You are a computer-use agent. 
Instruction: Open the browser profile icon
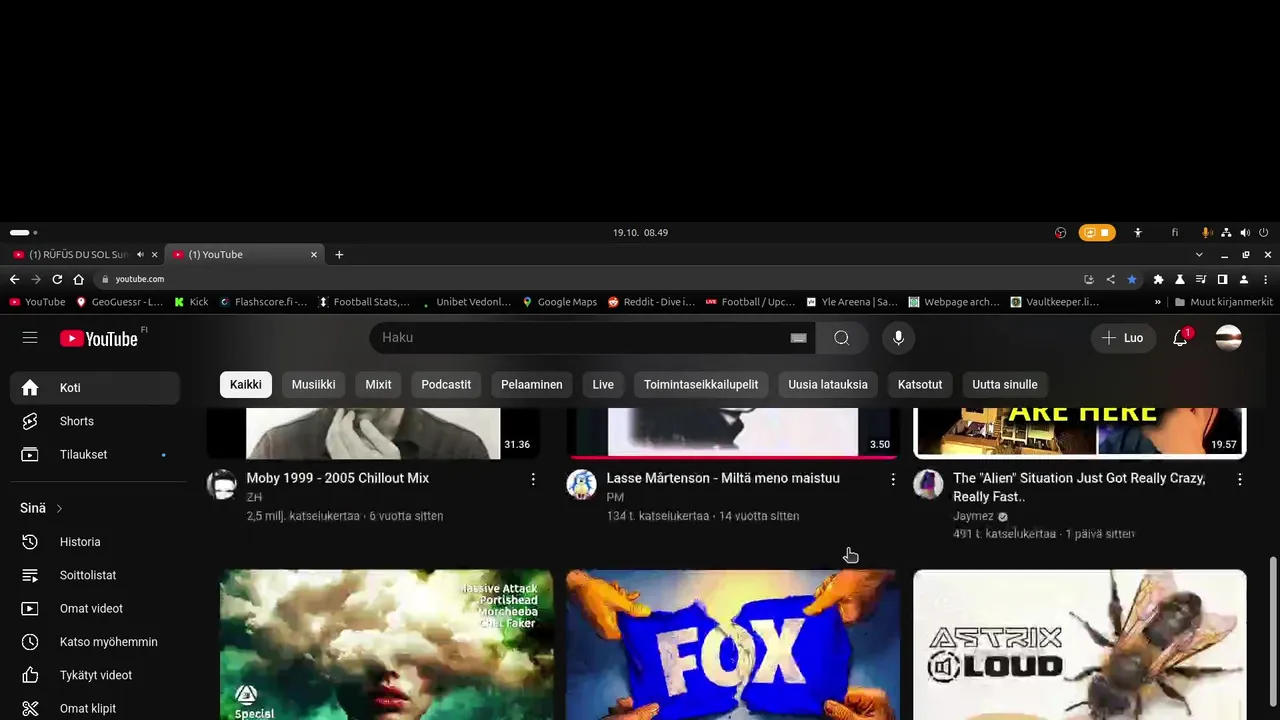coord(1244,279)
